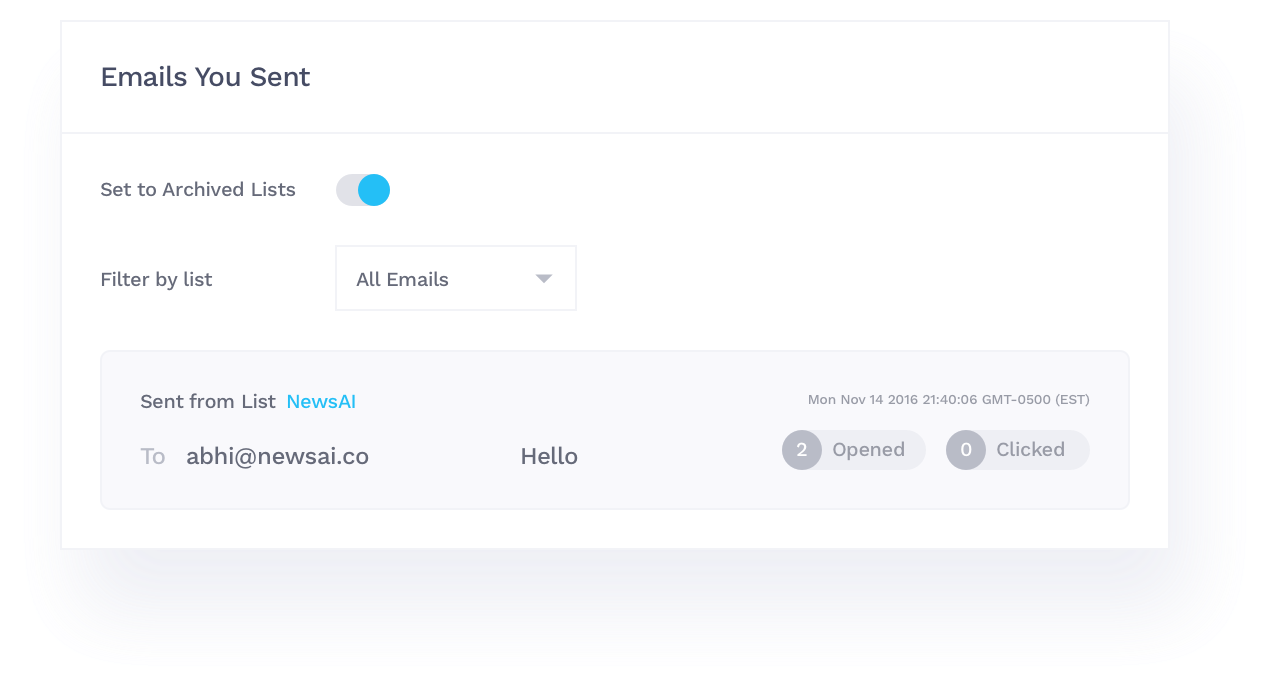The image size is (1270, 690).
Task: Click the dropdown arrow beside All Emails
Action: [x=544, y=279]
